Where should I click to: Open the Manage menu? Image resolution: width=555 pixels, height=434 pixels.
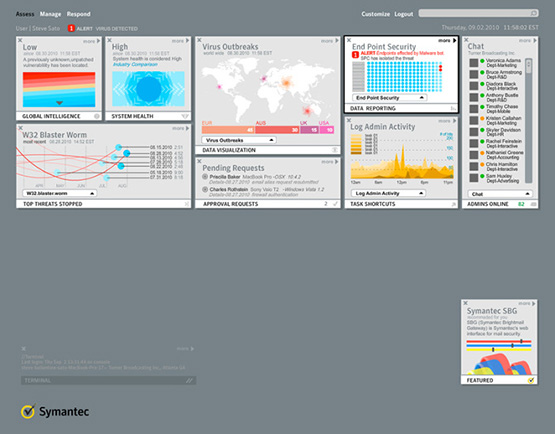(x=50, y=14)
